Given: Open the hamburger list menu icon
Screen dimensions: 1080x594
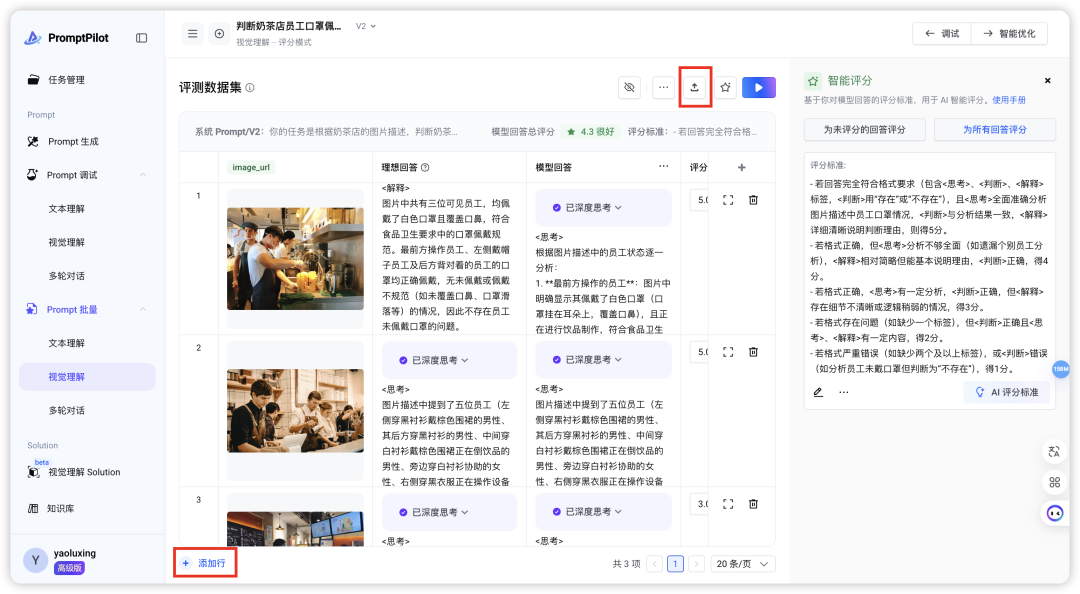Looking at the screenshot, I should coord(193,33).
